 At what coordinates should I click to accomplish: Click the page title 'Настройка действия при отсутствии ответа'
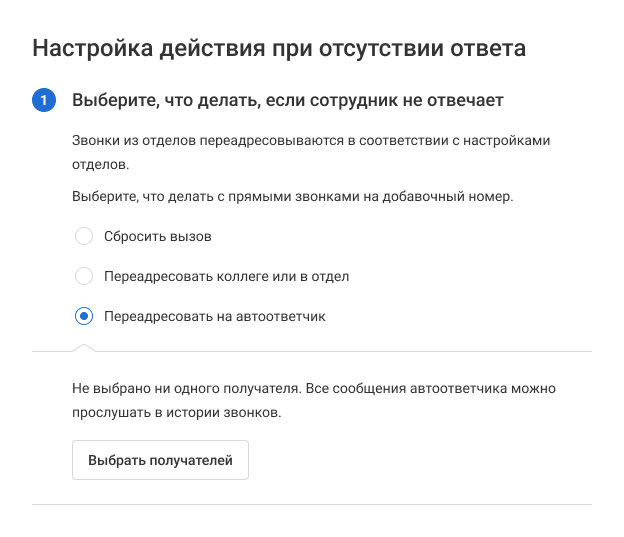coord(279,49)
